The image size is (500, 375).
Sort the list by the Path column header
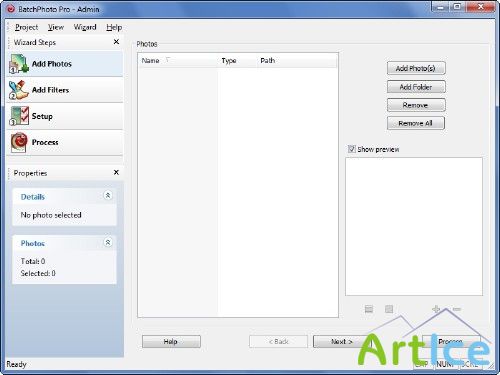tap(297, 61)
